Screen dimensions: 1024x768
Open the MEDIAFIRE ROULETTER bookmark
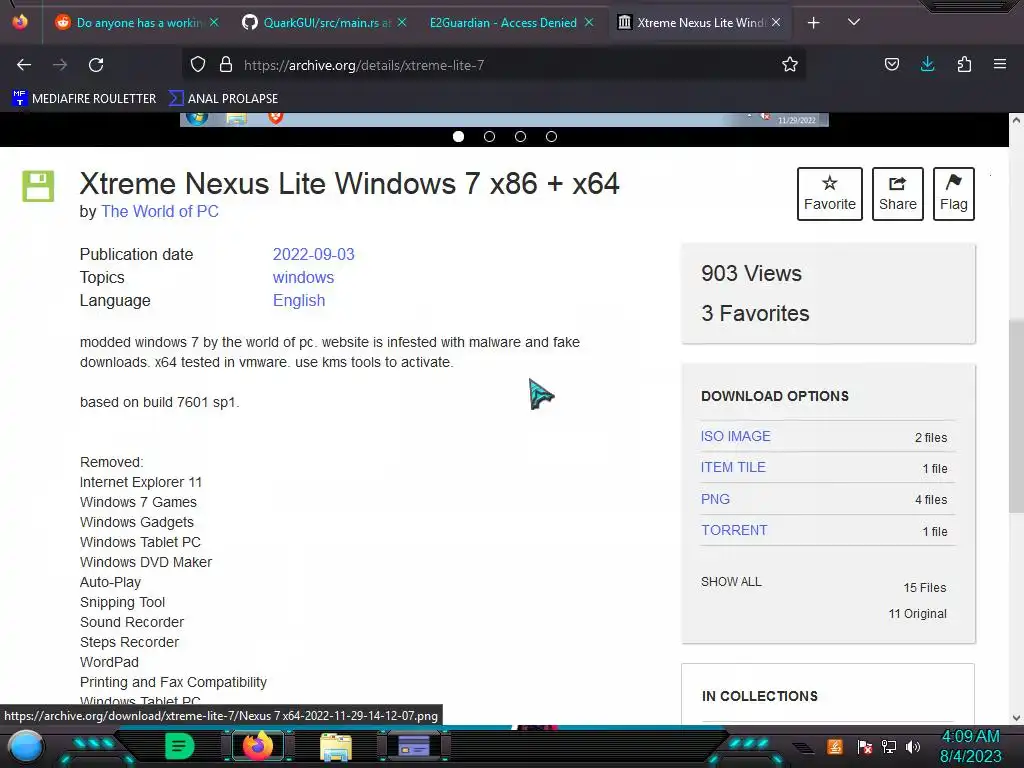pyautogui.click(x=84, y=99)
